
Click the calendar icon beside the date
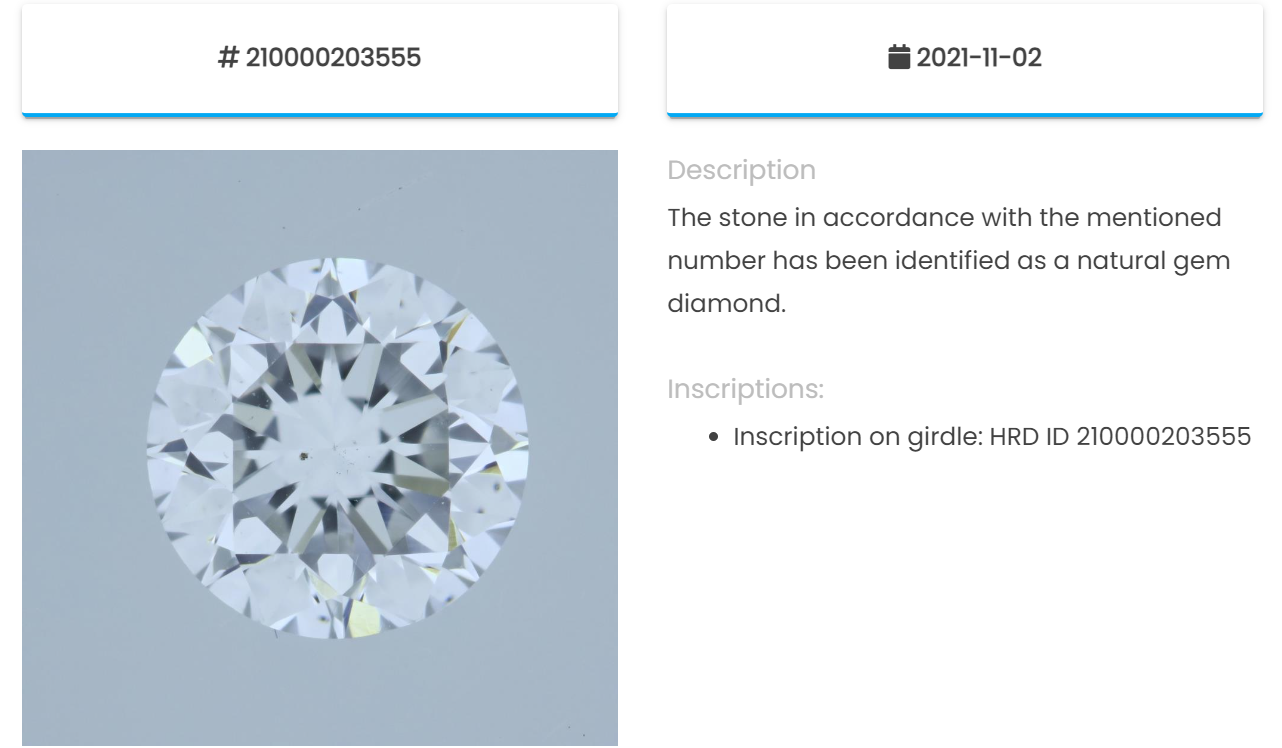point(899,57)
